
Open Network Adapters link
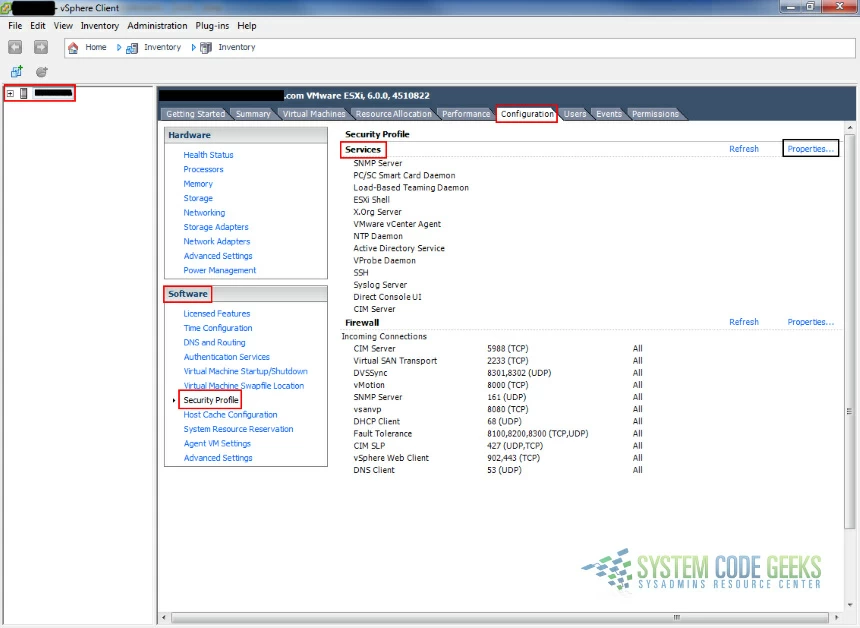pyautogui.click(x=217, y=241)
